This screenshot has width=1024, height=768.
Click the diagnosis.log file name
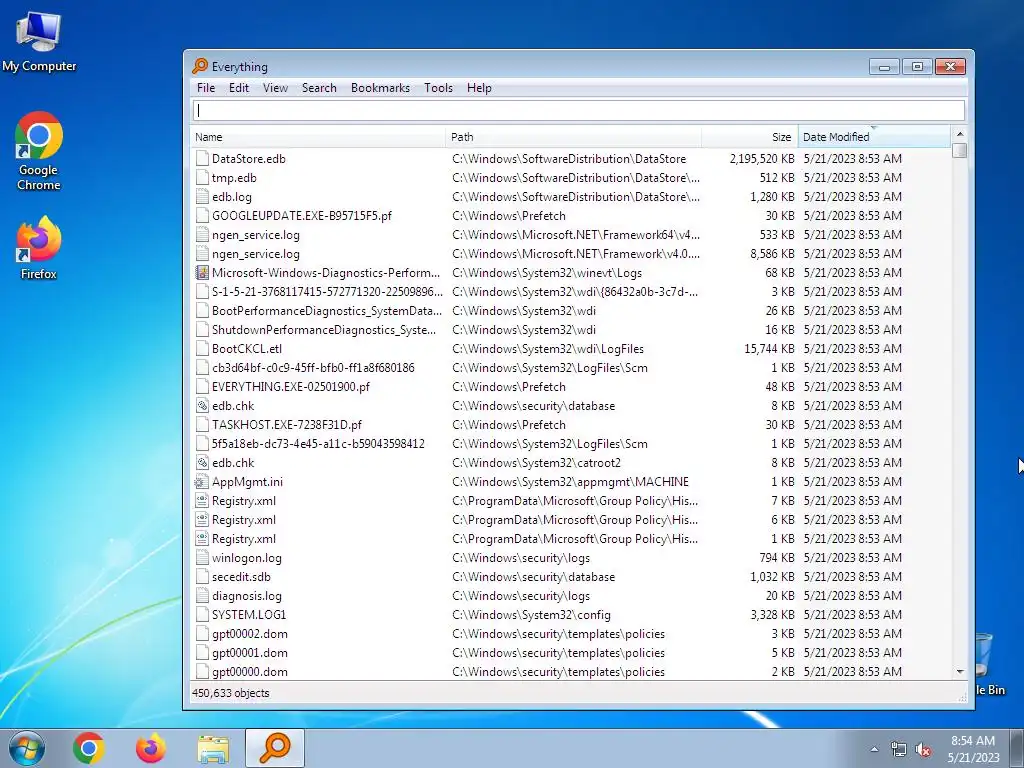point(247,596)
